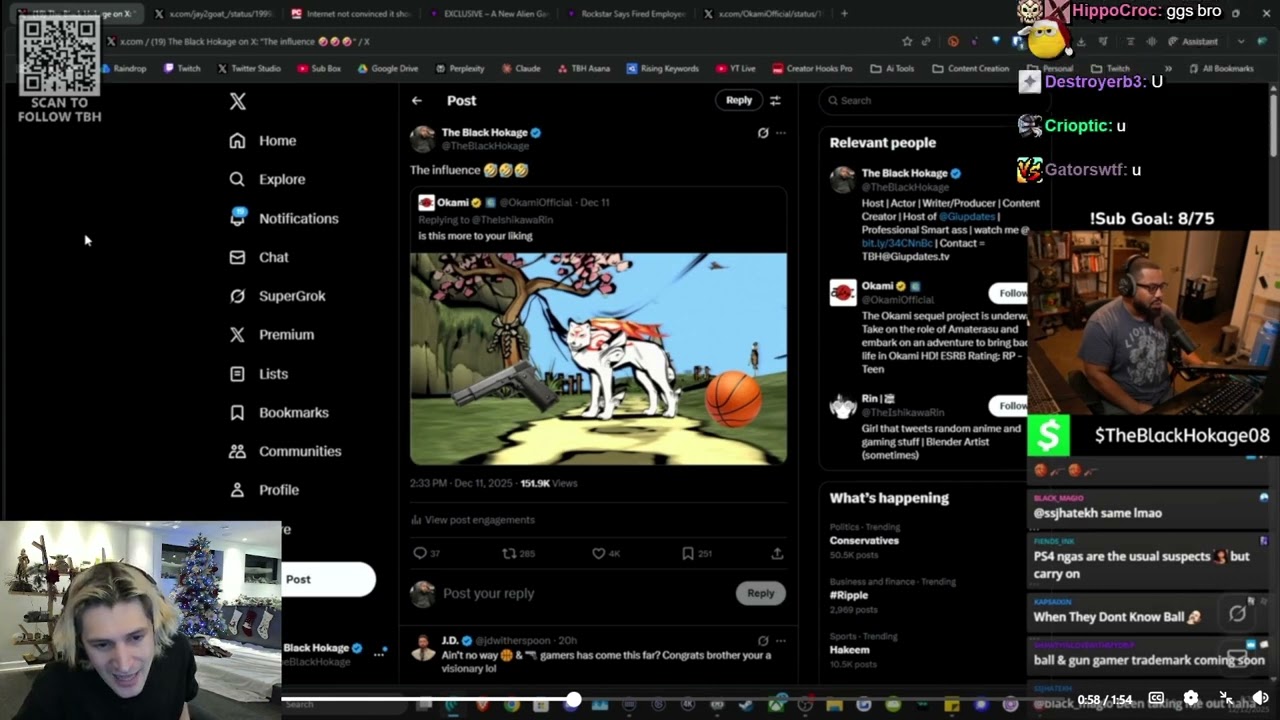Viewport: 1280px width, 720px height.
Task: Open Premium in X sidebar
Action: 271,335
